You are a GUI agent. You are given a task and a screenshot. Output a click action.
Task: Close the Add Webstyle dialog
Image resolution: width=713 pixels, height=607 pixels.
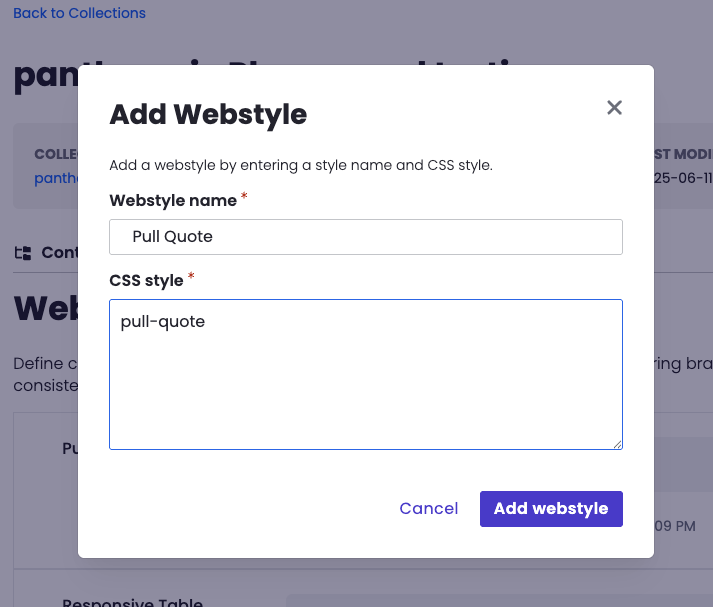pyautogui.click(x=614, y=108)
